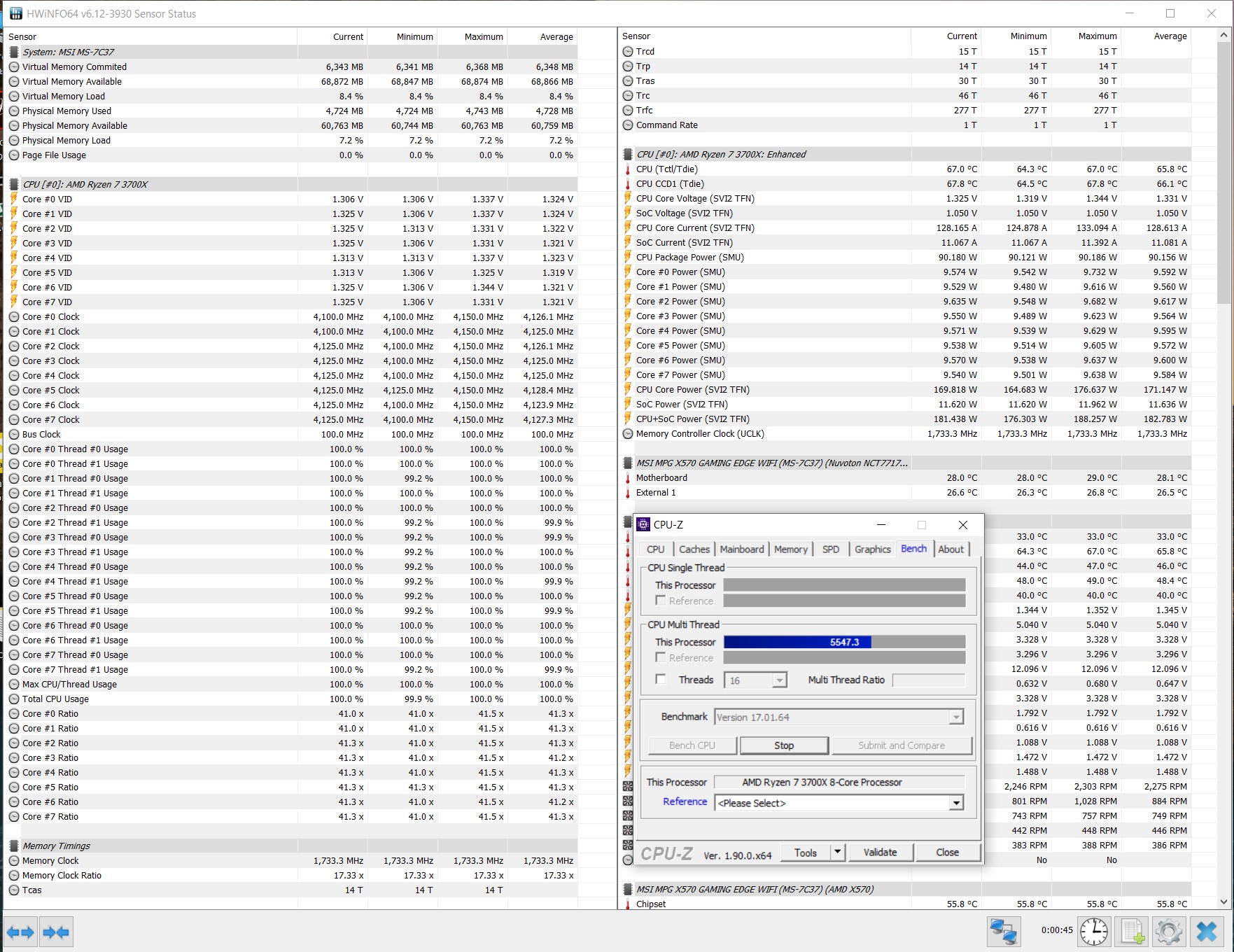Open the remote monitoring computers icon
The width and height of the screenshot is (1234, 952).
coord(1003,932)
